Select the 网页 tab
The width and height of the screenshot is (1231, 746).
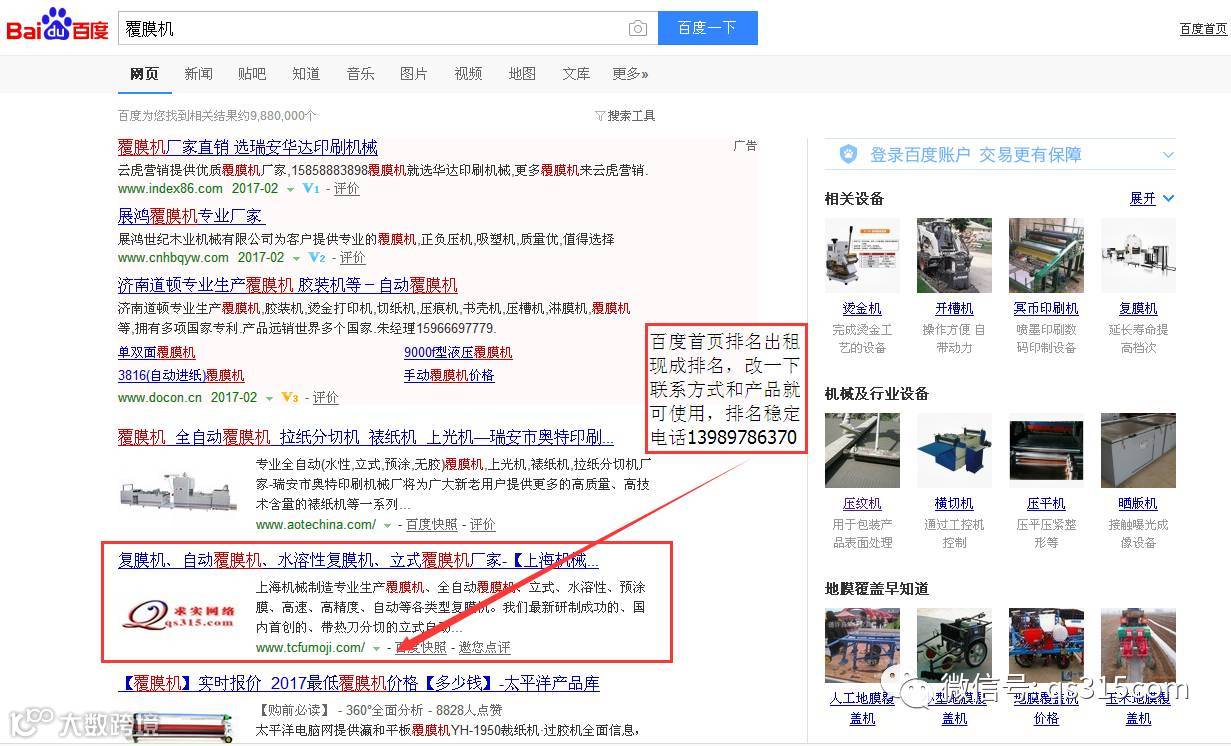click(144, 74)
